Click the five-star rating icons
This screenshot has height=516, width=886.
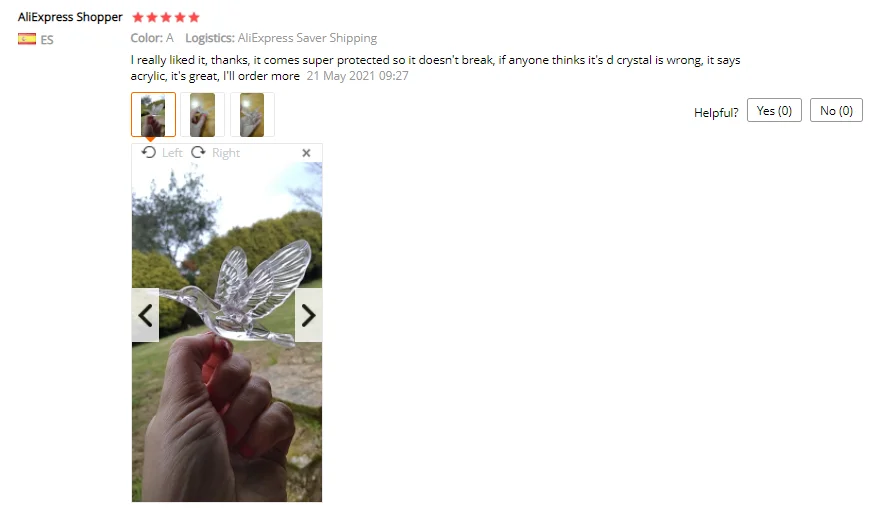pos(166,17)
